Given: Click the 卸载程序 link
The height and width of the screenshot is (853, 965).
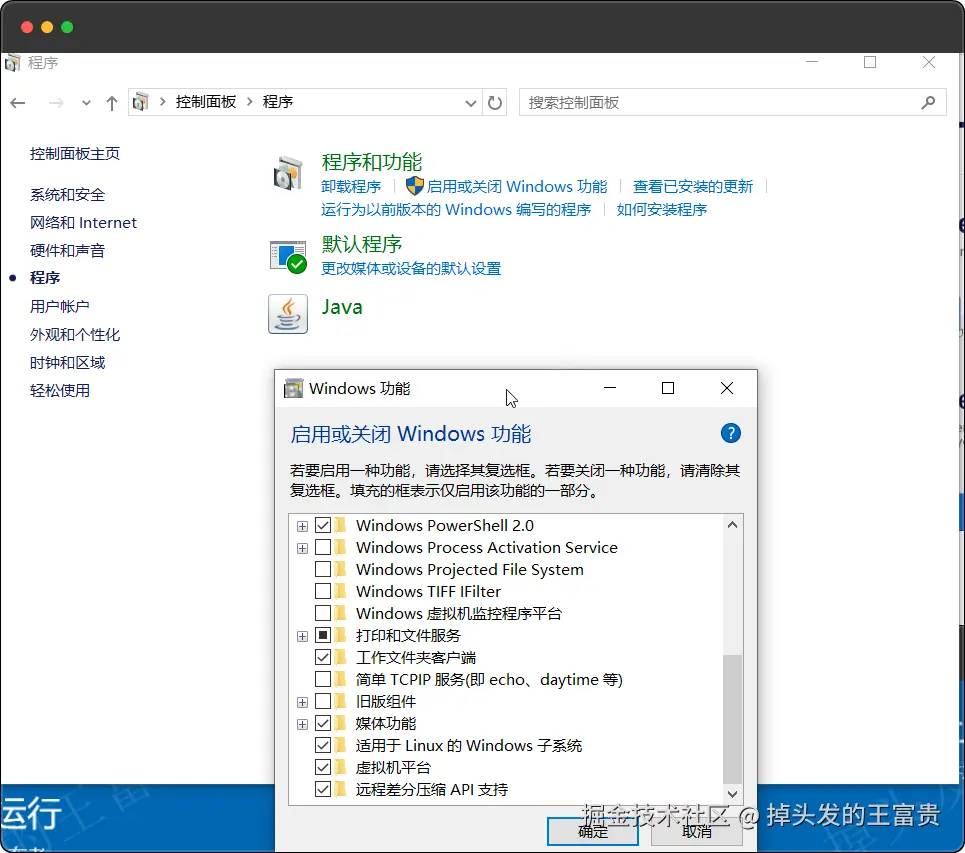Looking at the screenshot, I should point(351,186).
